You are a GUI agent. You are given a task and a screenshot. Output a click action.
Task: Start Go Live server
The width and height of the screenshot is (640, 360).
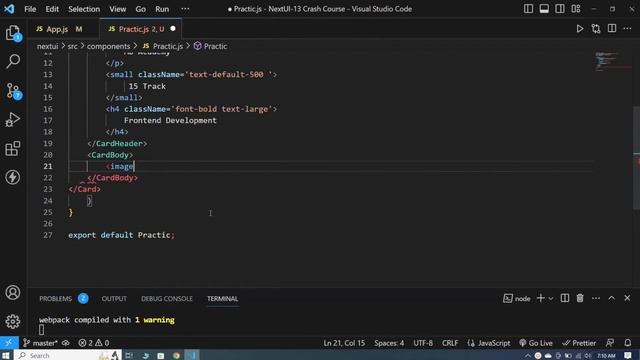(536, 343)
